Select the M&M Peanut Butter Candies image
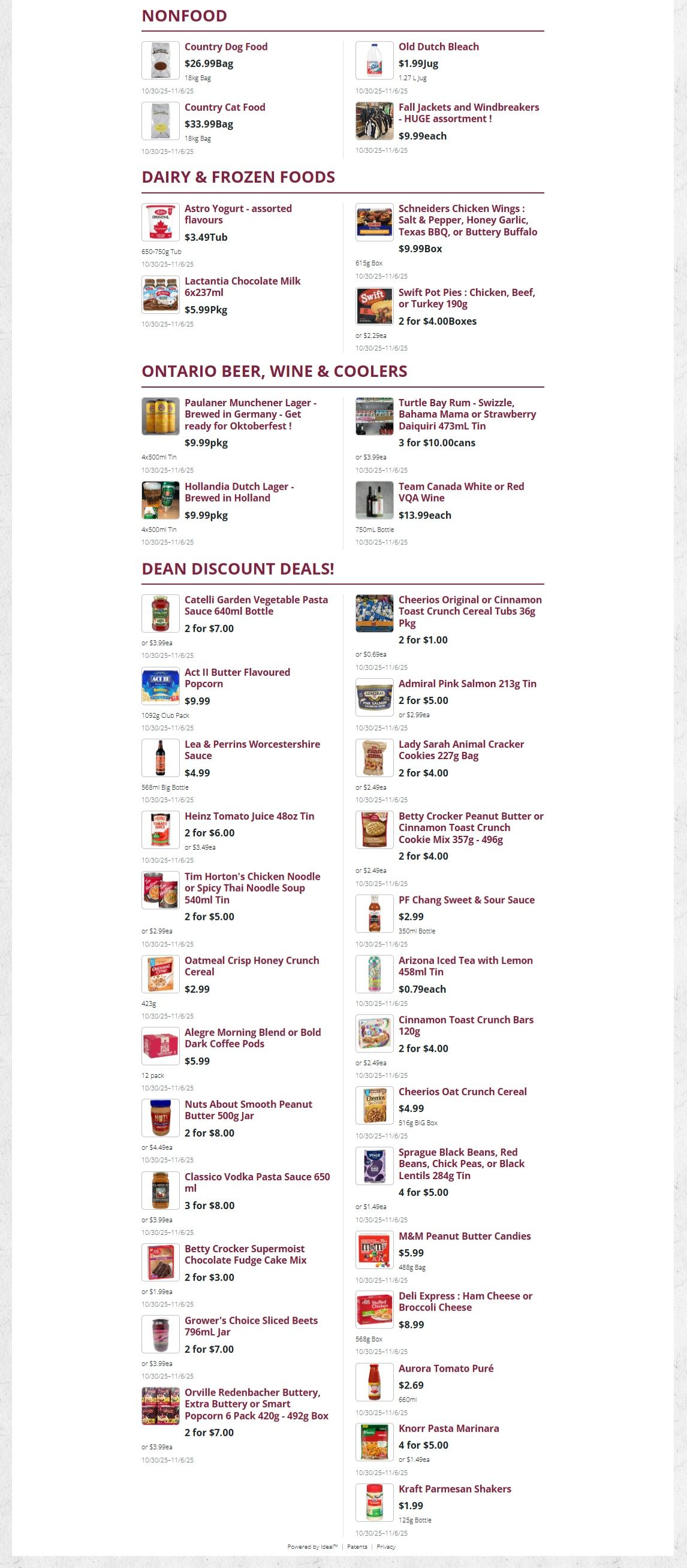This screenshot has height=1568, width=687. tap(374, 1250)
